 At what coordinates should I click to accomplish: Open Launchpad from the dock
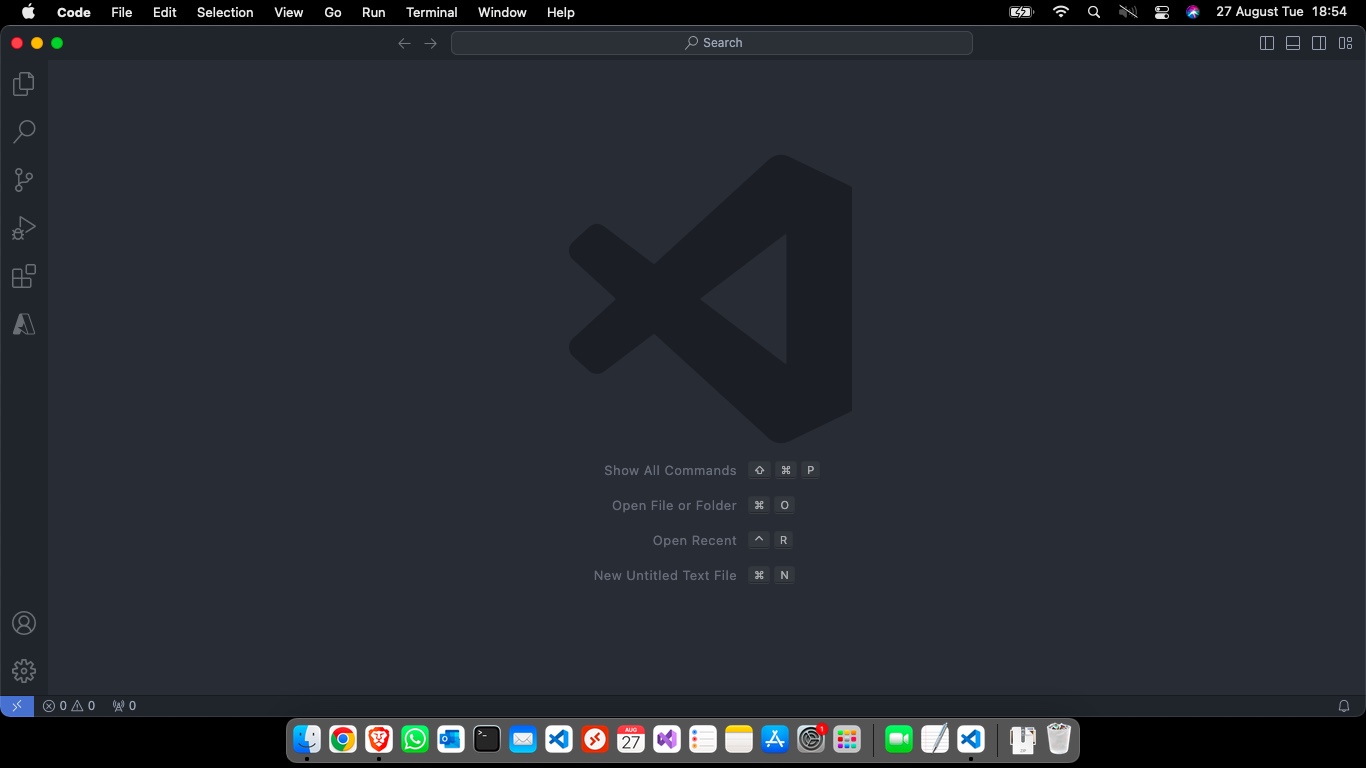tap(847, 739)
